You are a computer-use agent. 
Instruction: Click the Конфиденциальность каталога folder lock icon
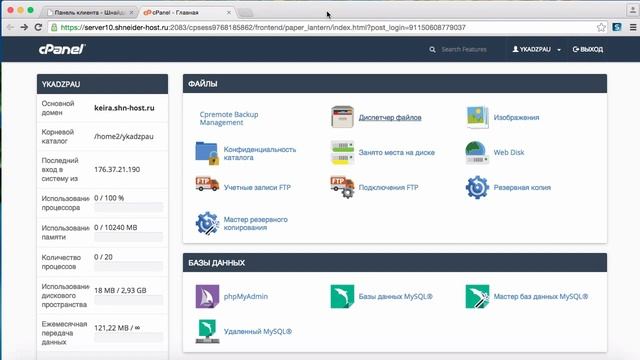pyautogui.click(x=207, y=153)
